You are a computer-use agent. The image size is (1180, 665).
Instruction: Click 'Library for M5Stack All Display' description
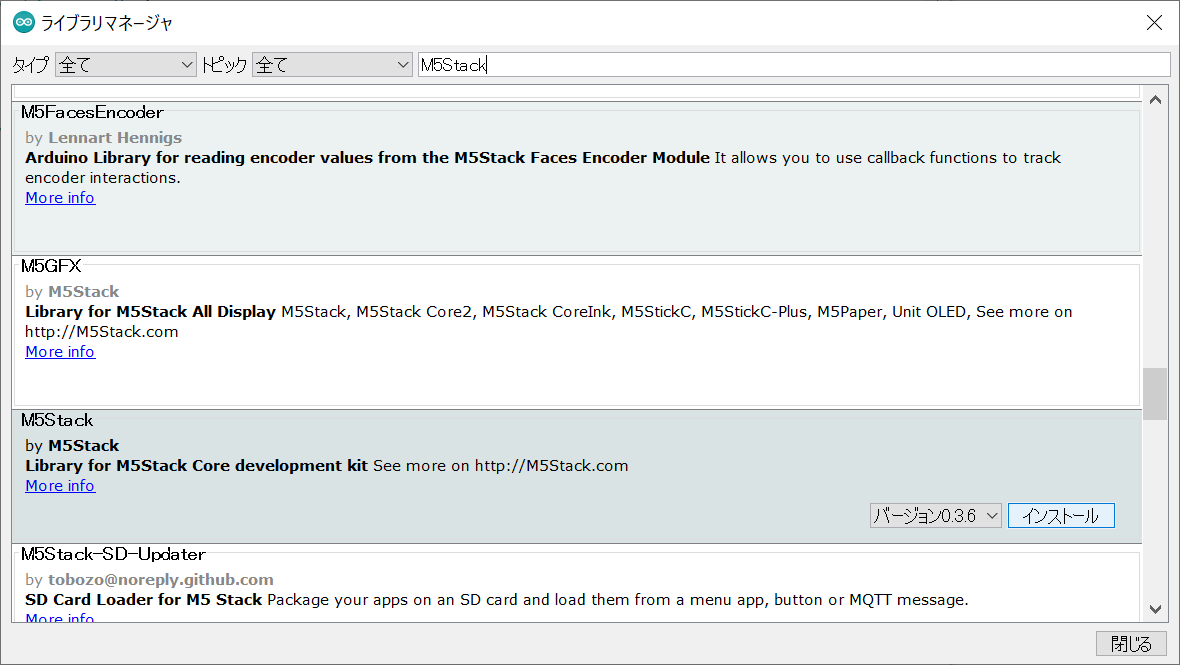click(151, 312)
